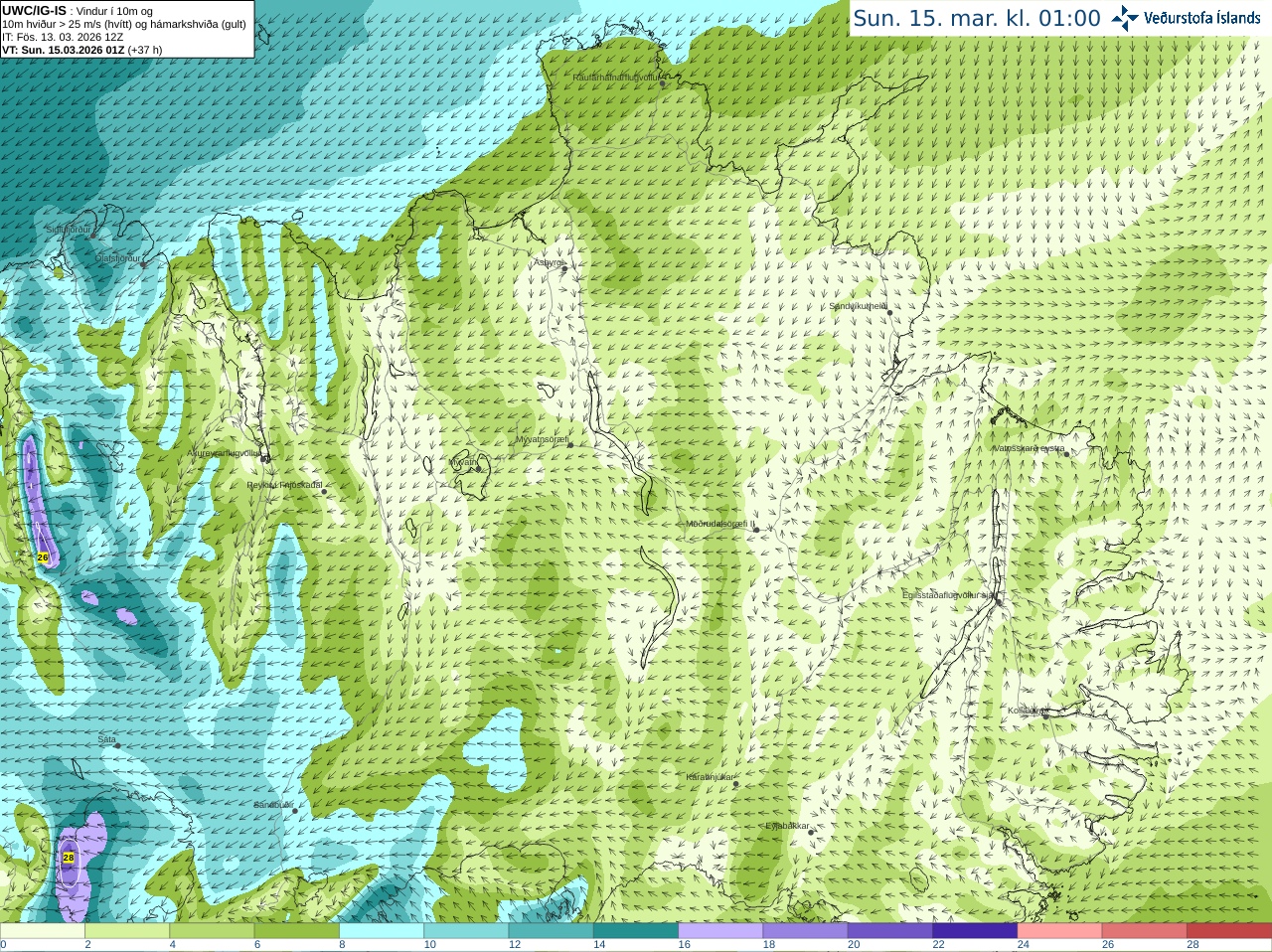Click the UWC/IG-IS model heading
Image resolution: width=1272 pixels, height=952 pixels.
(34, 11)
